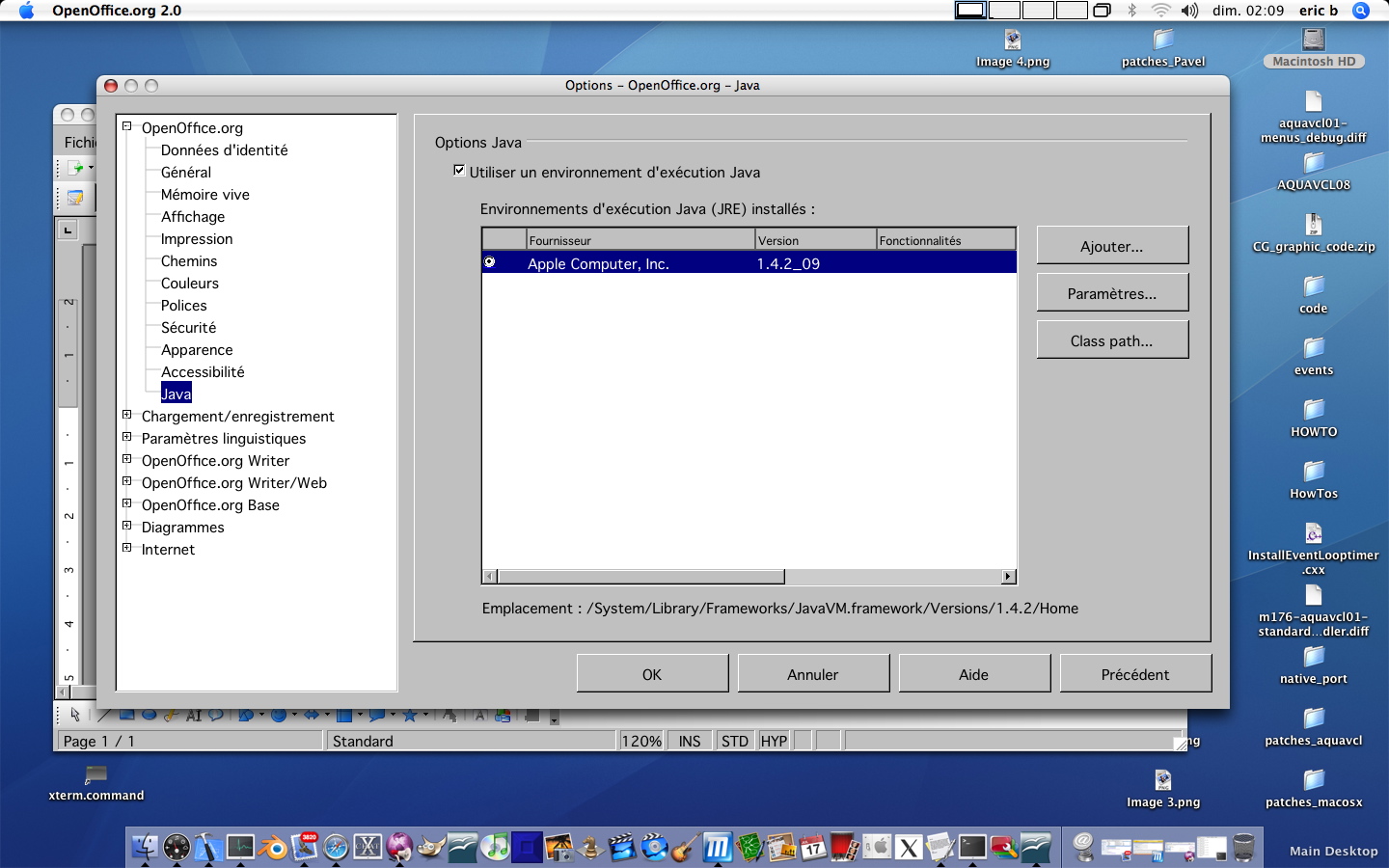Open the Basic Shapes dropdown arrow

pos(261,715)
